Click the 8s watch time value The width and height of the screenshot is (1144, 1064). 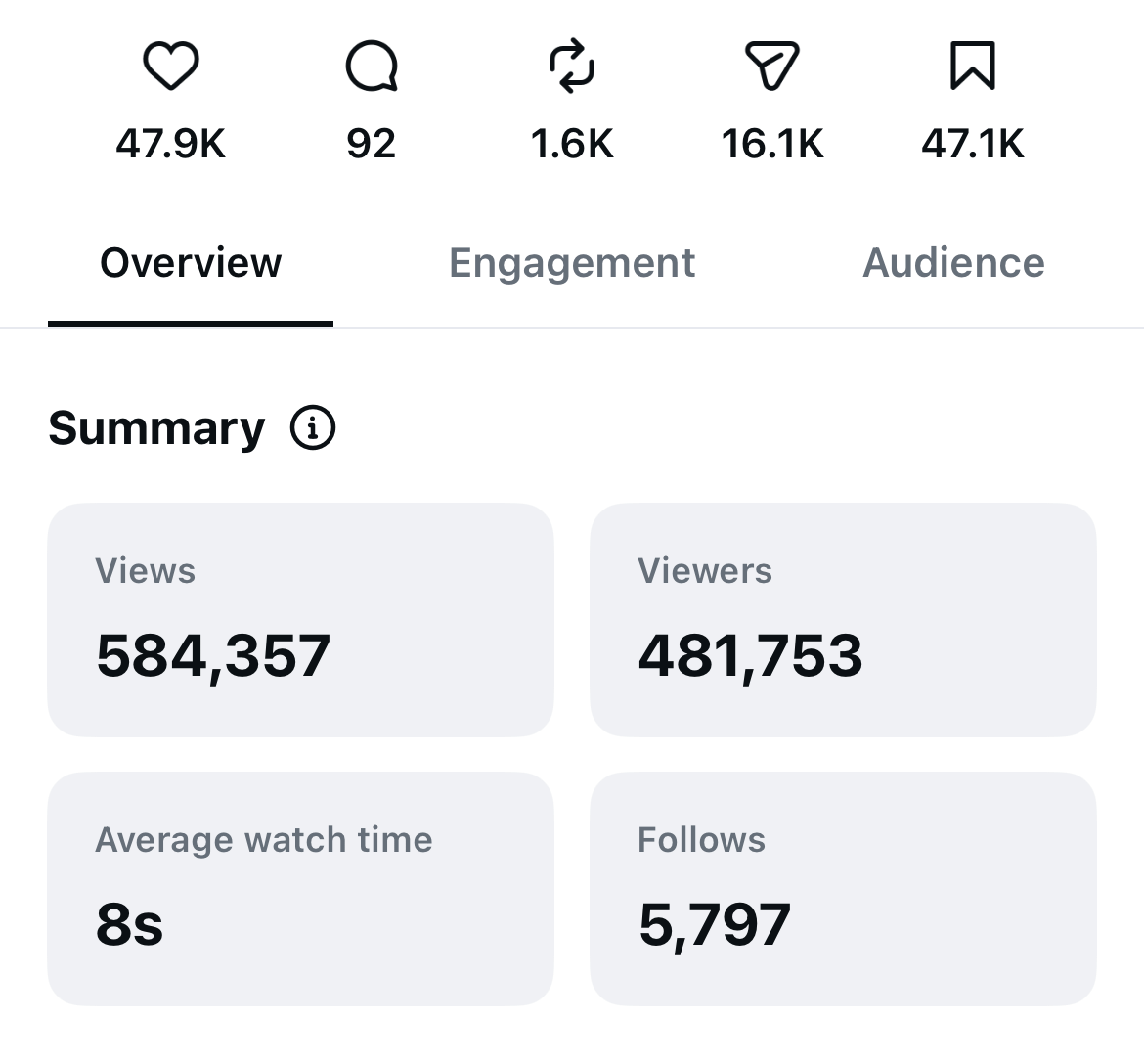click(129, 924)
